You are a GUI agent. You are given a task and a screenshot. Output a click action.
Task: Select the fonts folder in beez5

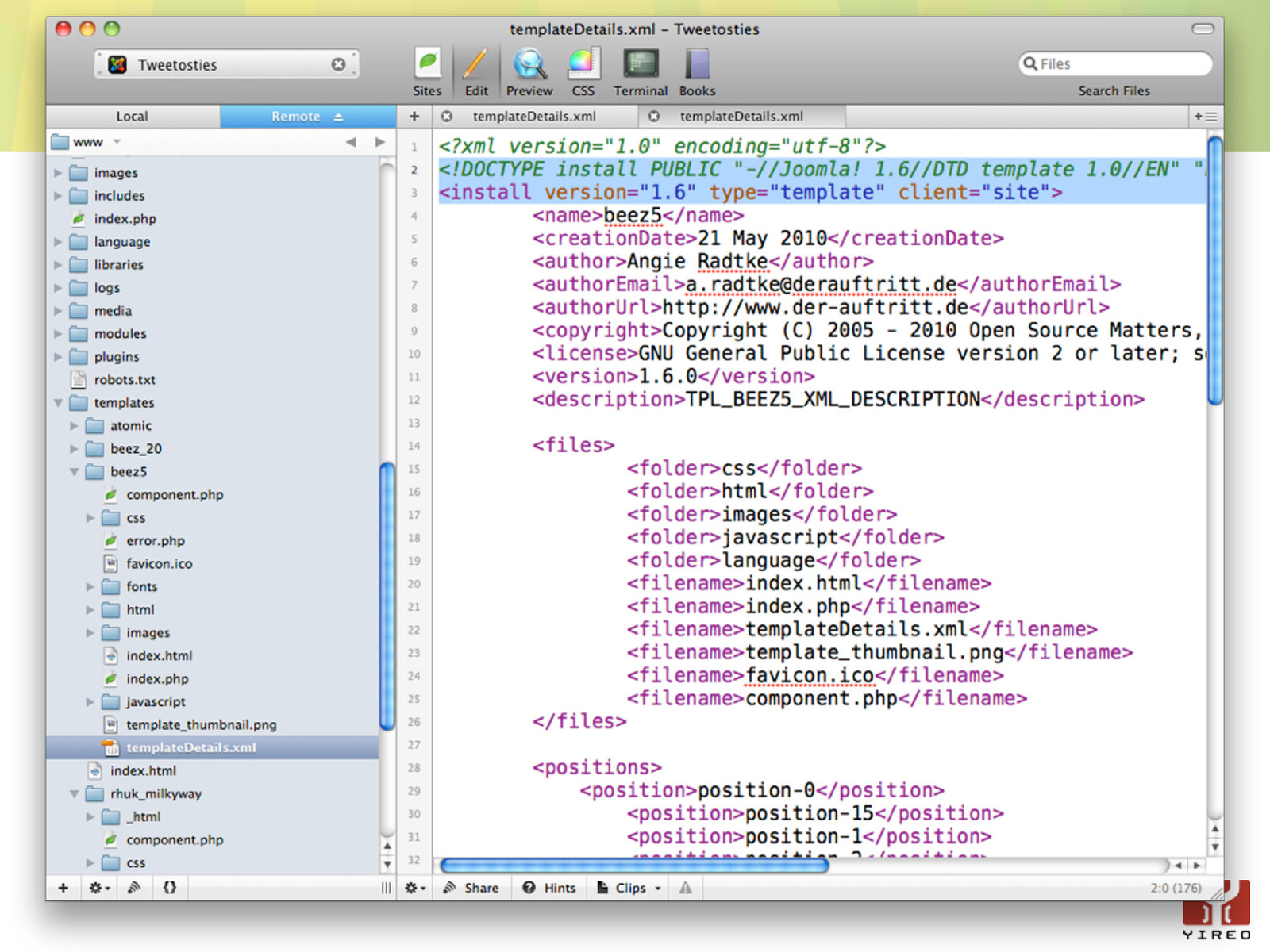click(213, 587)
